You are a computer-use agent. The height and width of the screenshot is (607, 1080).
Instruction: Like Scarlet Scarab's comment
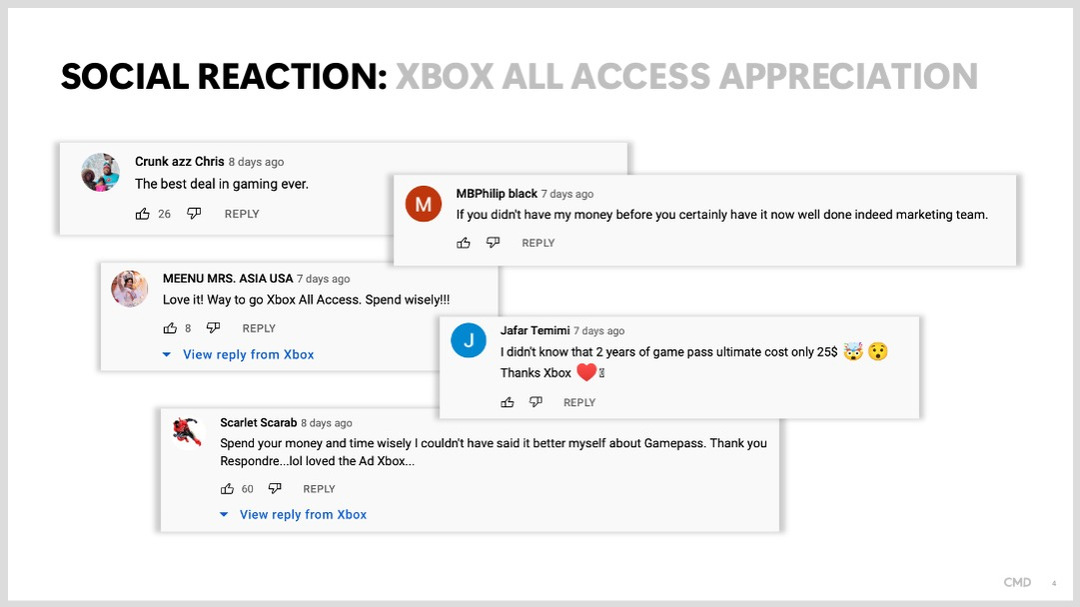coord(227,488)
